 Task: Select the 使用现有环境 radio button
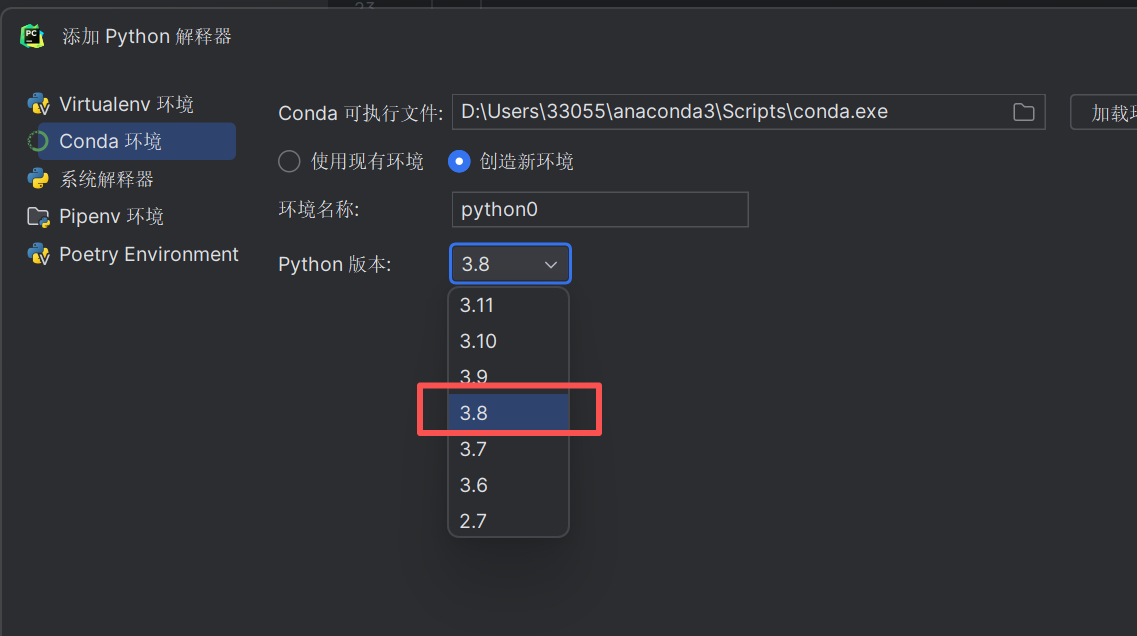point(289,161)
